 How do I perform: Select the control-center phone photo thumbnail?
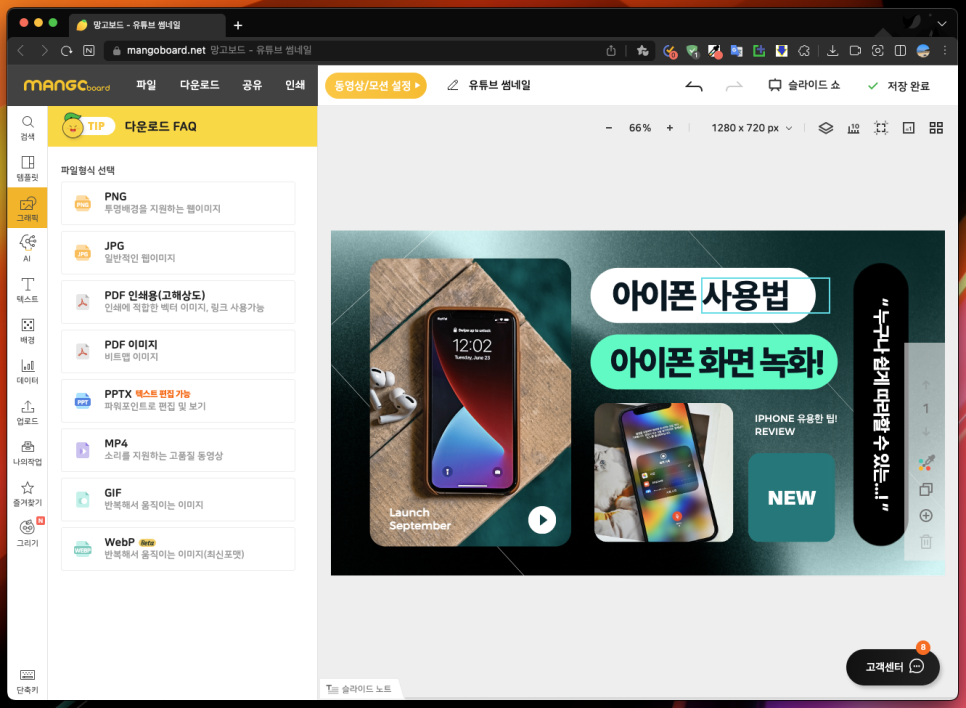664,473
